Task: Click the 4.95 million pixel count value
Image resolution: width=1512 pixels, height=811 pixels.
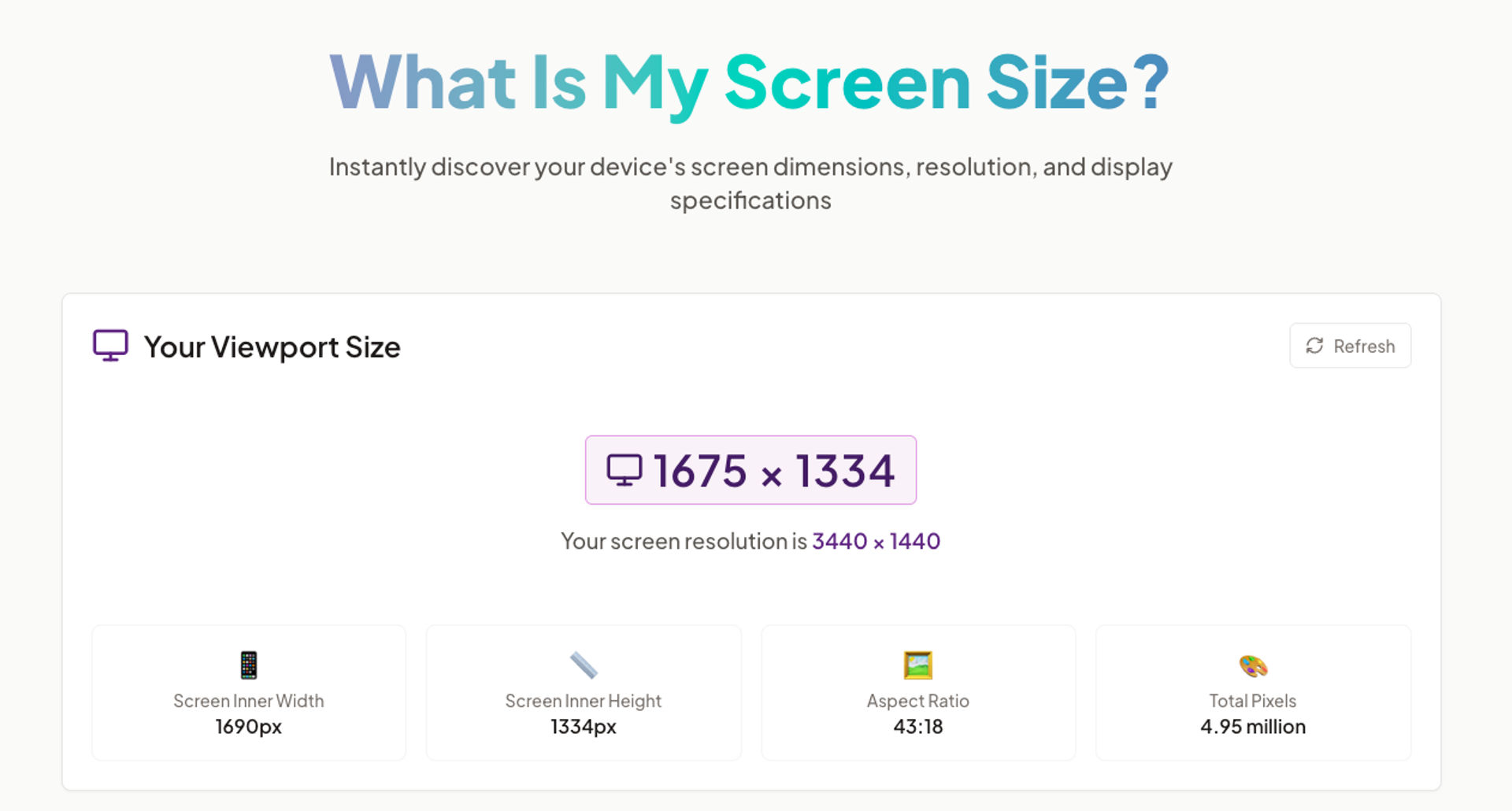Action: coord(1253,726)
